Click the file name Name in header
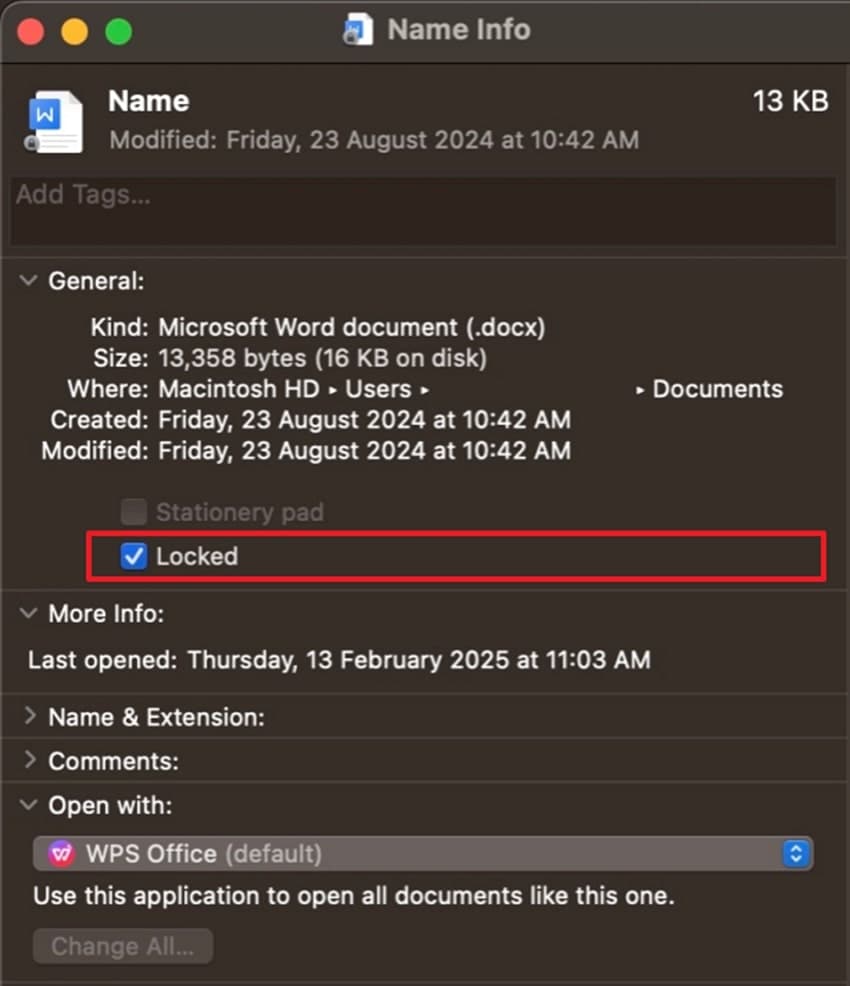Image resolution: width=850 pixels, height=986 pixels. pyautogui.click(x=148, y=101)
